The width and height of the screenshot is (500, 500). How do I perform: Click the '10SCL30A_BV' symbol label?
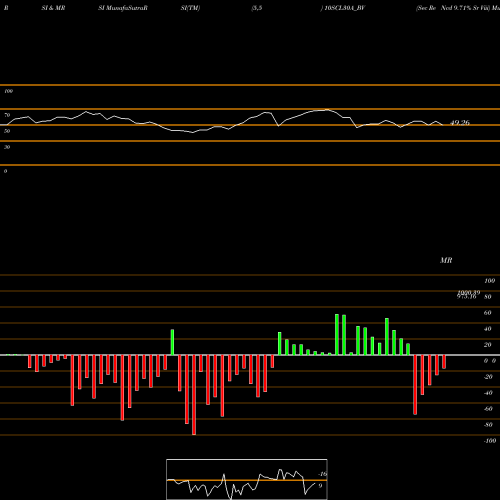tap(345, 8)
